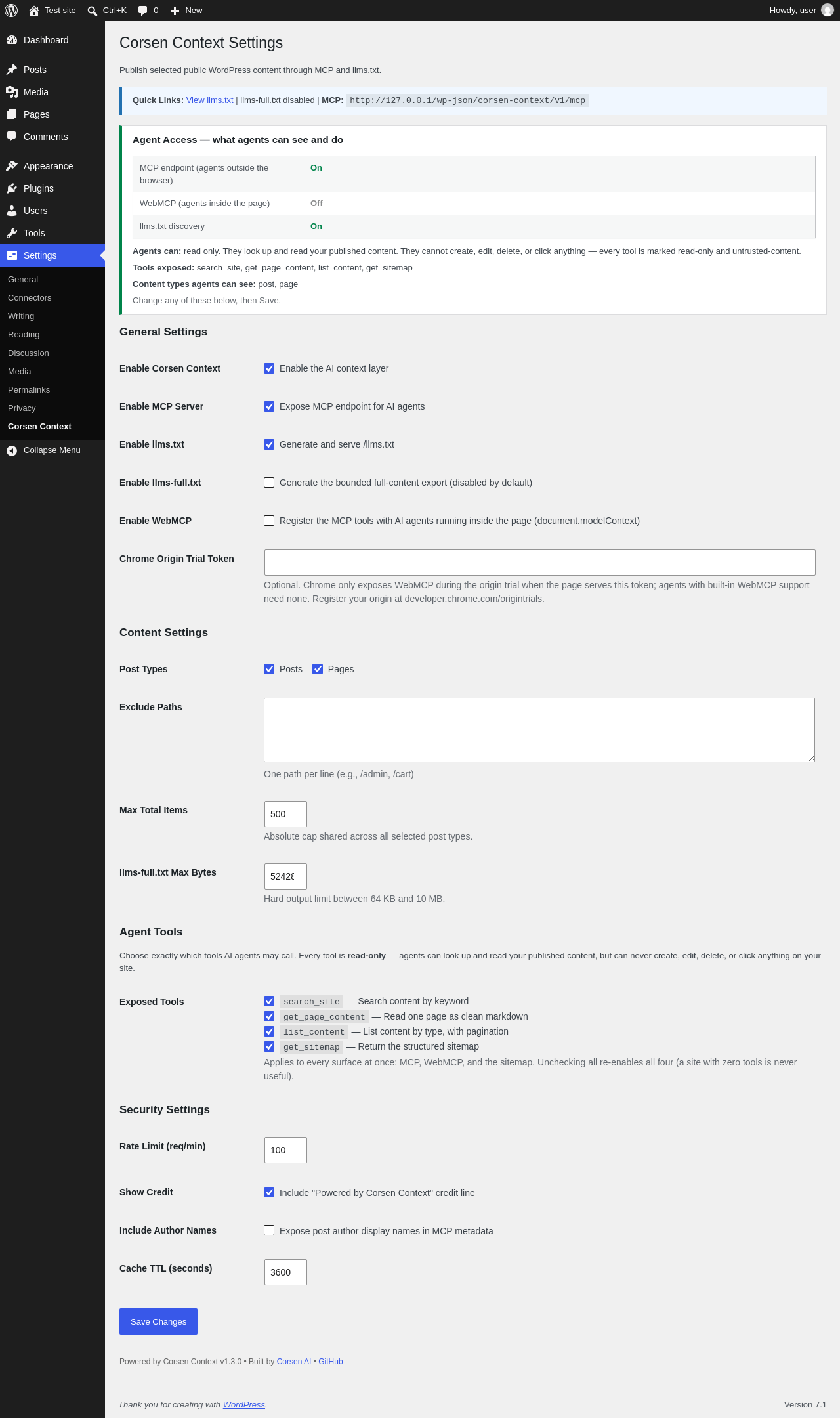Screen dimensions: 840x1418
Task: Click the Pages icon in sidebar
Action: 12,114
